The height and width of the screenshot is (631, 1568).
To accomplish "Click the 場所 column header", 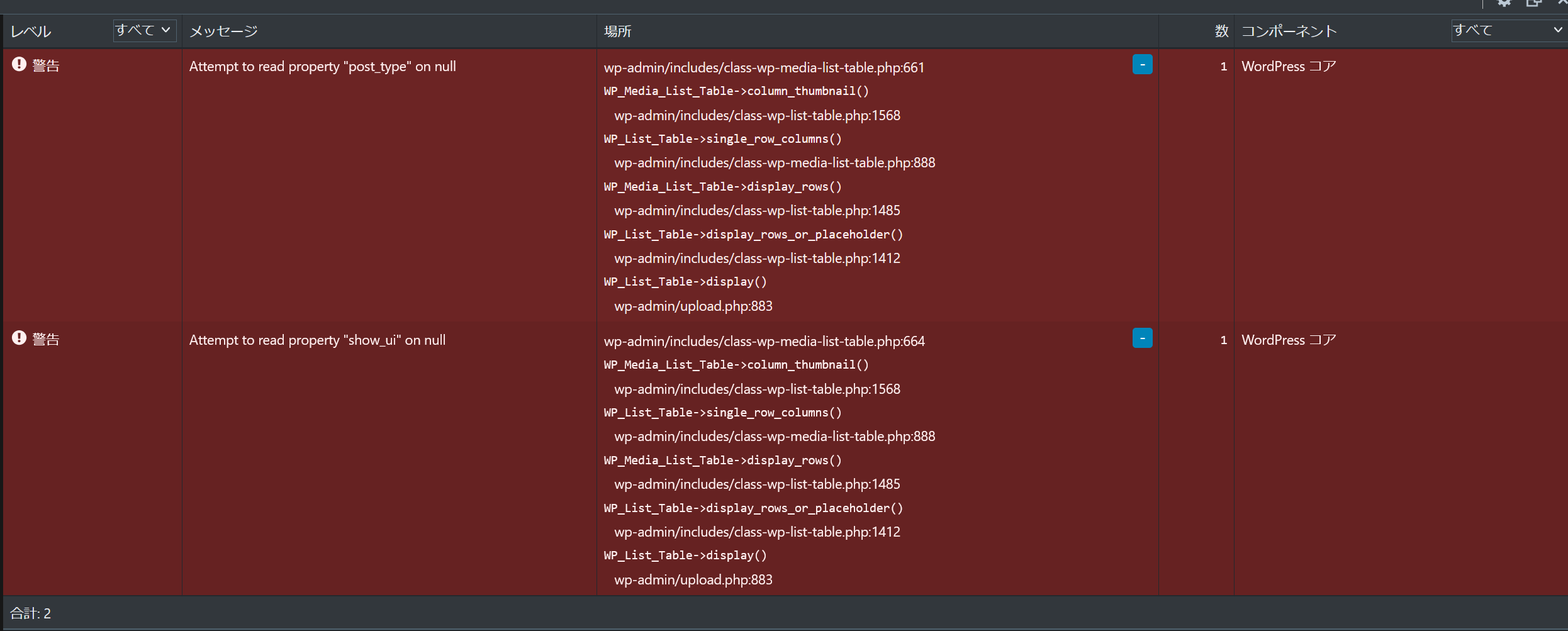I will point(617,31).
